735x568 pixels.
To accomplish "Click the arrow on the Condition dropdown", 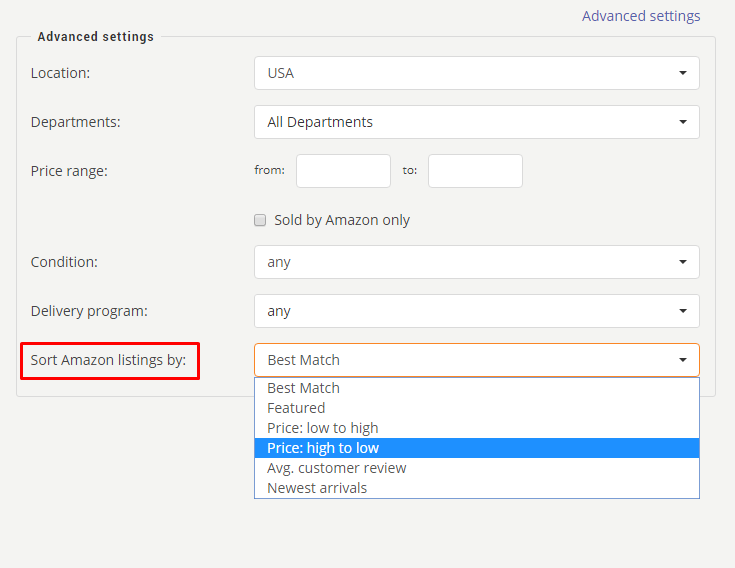I will (683, 262).
